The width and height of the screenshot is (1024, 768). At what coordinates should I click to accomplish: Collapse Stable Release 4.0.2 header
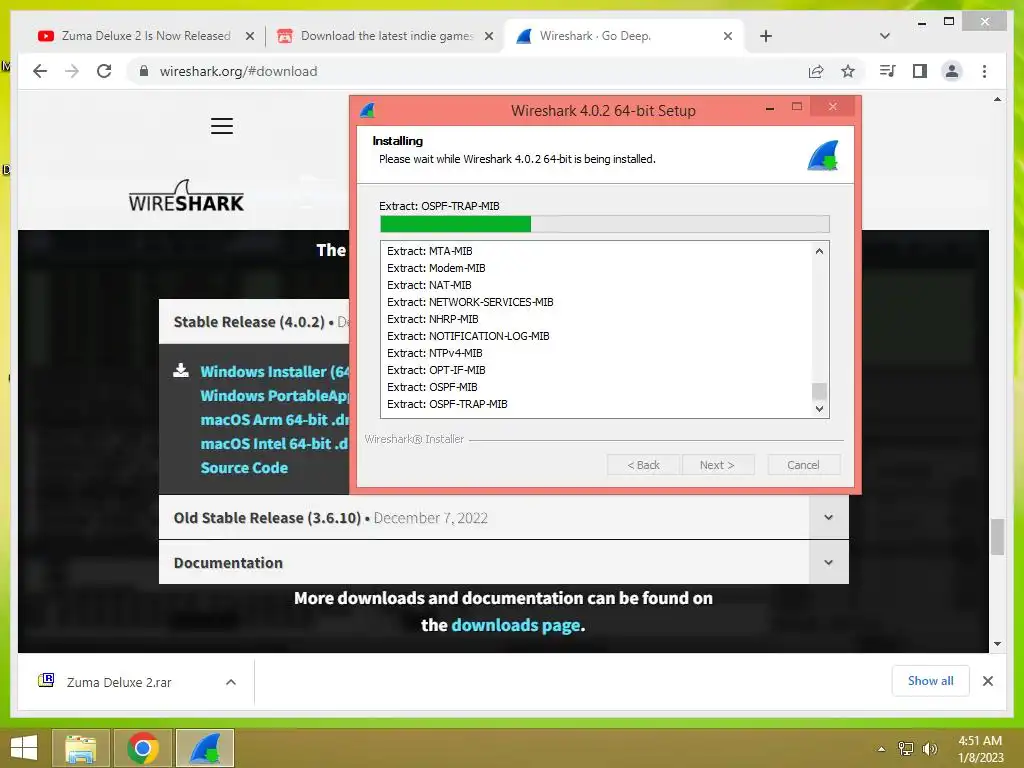click(254, 322)
